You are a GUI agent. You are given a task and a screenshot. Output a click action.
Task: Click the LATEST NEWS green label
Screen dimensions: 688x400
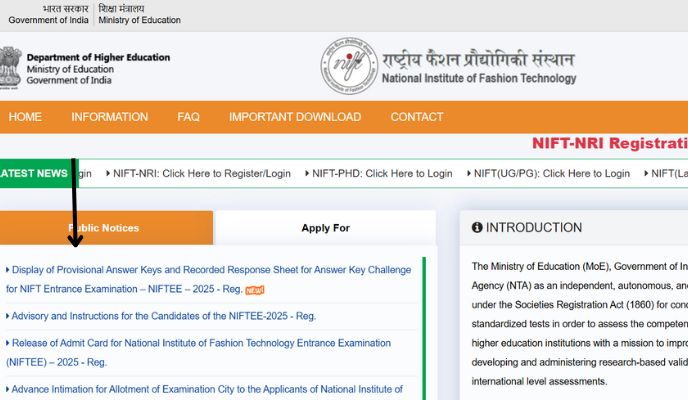click(x=34, y=173)
